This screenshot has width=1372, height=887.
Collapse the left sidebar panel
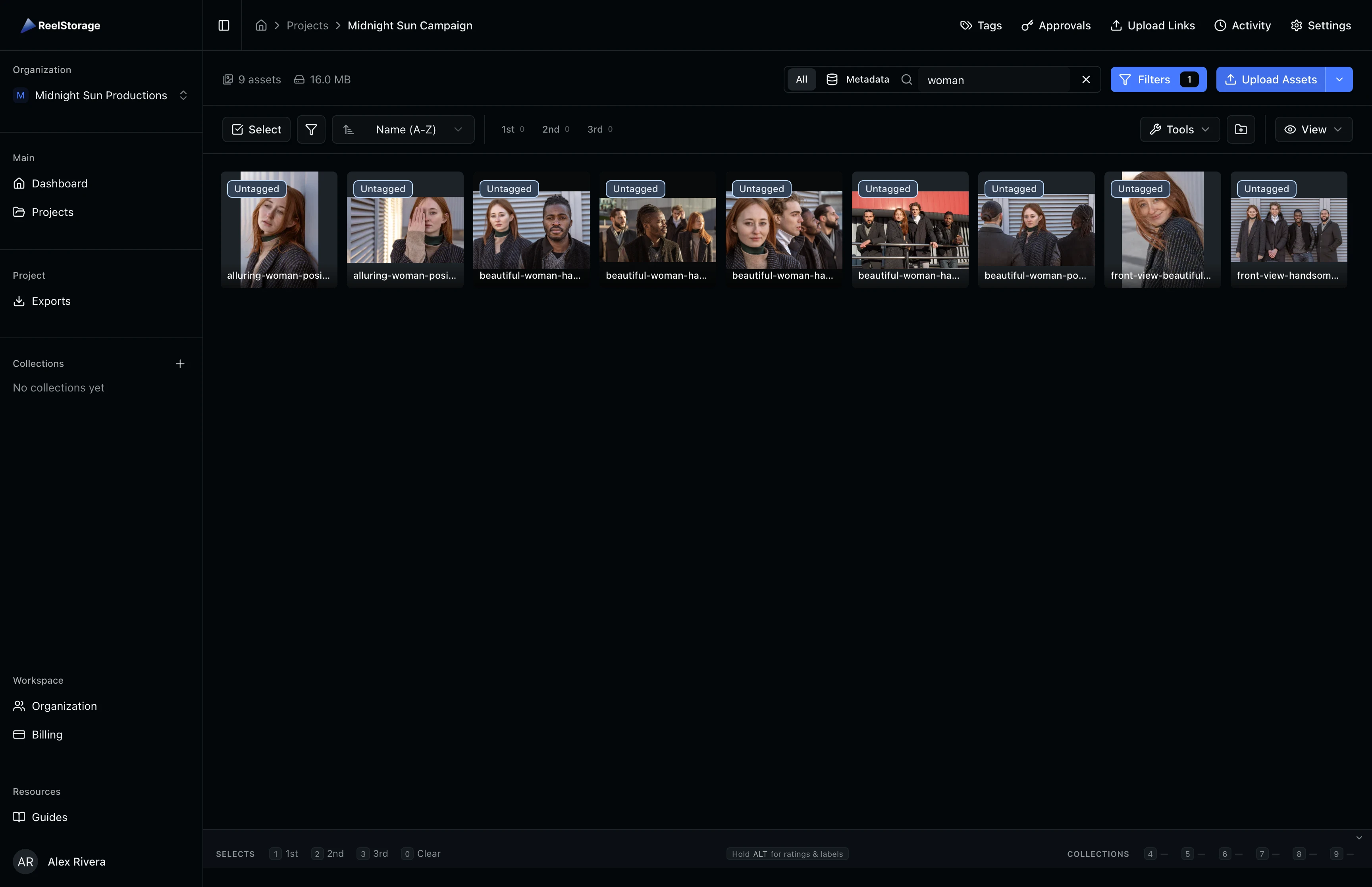[x=224, y=25]
